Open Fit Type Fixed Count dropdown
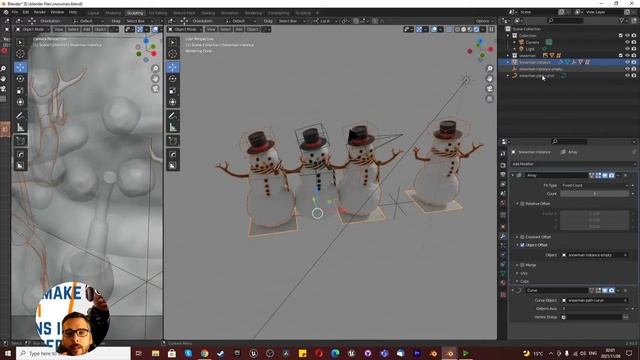 coord(595,185)
